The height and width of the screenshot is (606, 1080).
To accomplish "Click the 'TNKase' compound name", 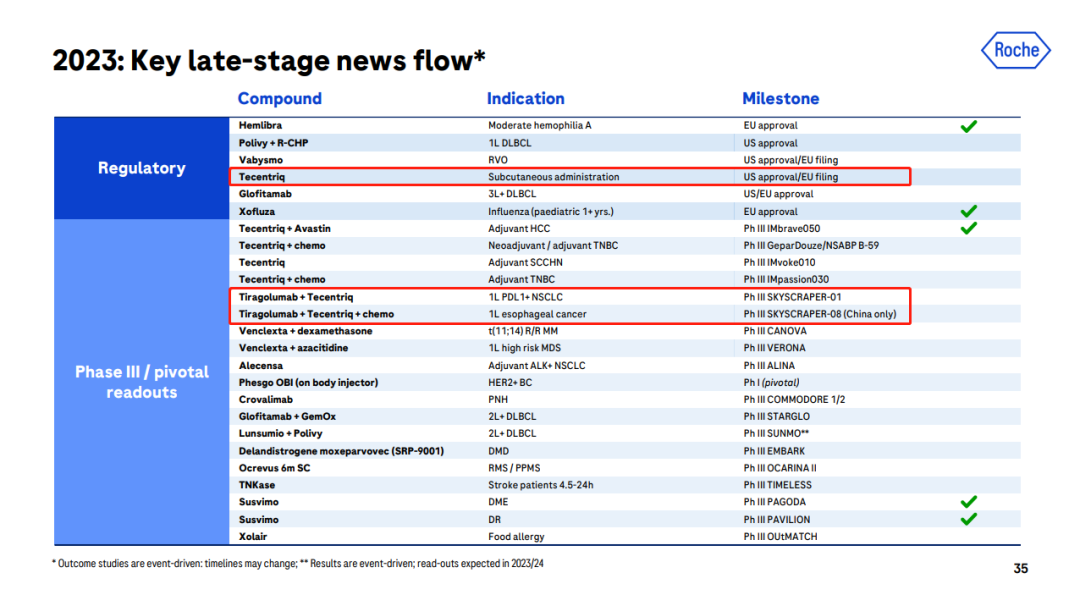I will point(256,485).
